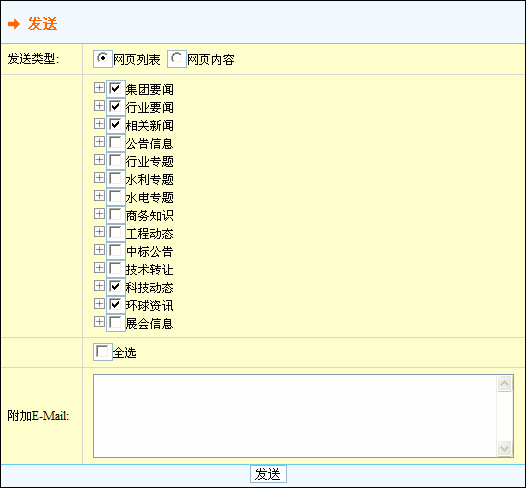Check the 行业专题 checkbox

pyautogui.click(x=116, y=161)
